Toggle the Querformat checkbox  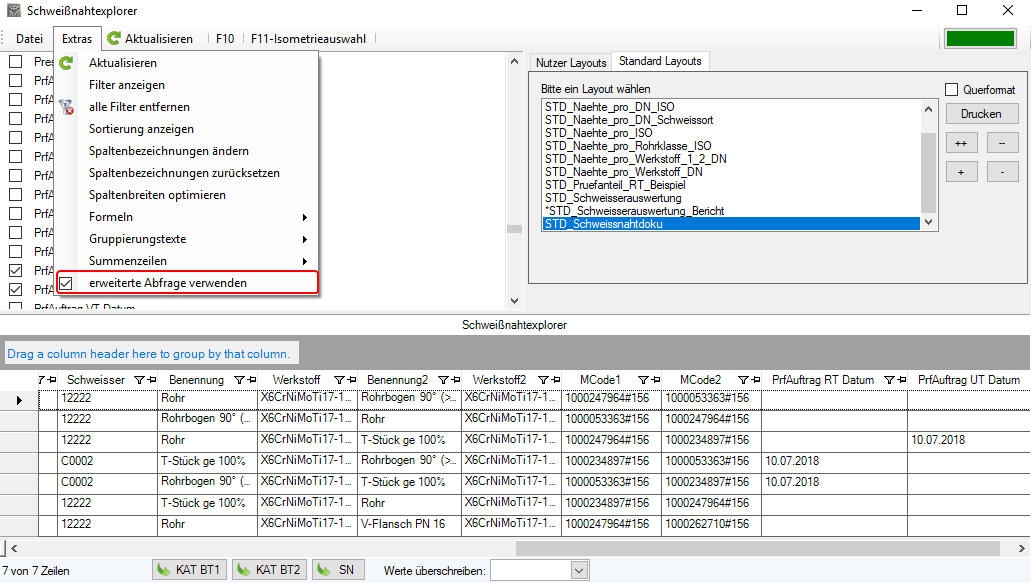[x=952, y=90]
